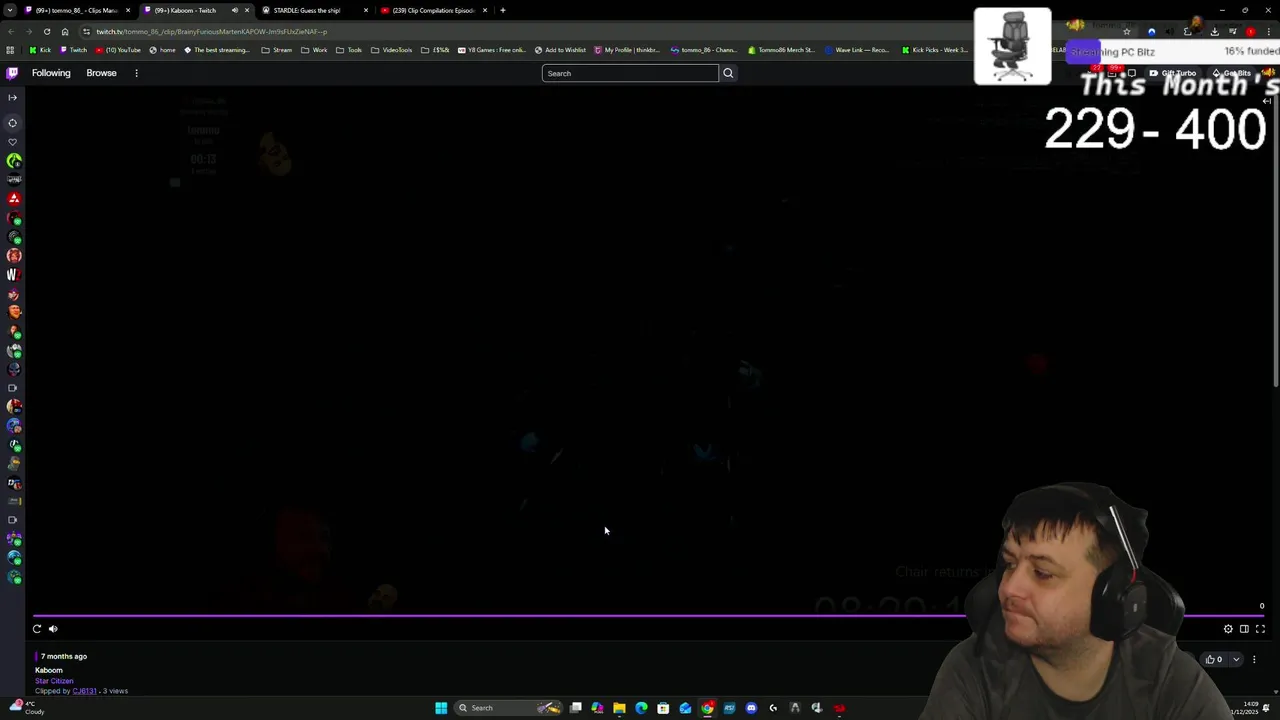Image resolution: width=1280 pixels, height=720 pixels.
Task: Open the three-dot more menu beside Browse
Action: click(x=136, y=73)
